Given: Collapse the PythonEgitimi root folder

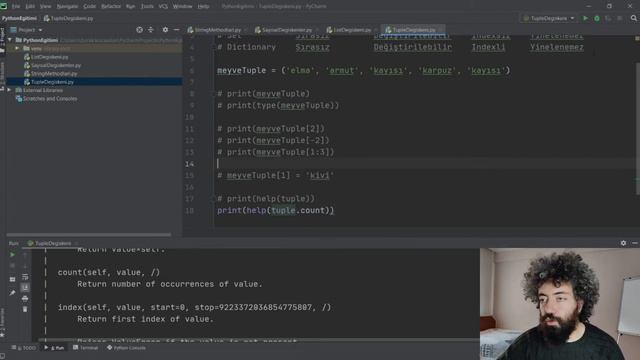Looking at the screenshot, I should 10,40.
